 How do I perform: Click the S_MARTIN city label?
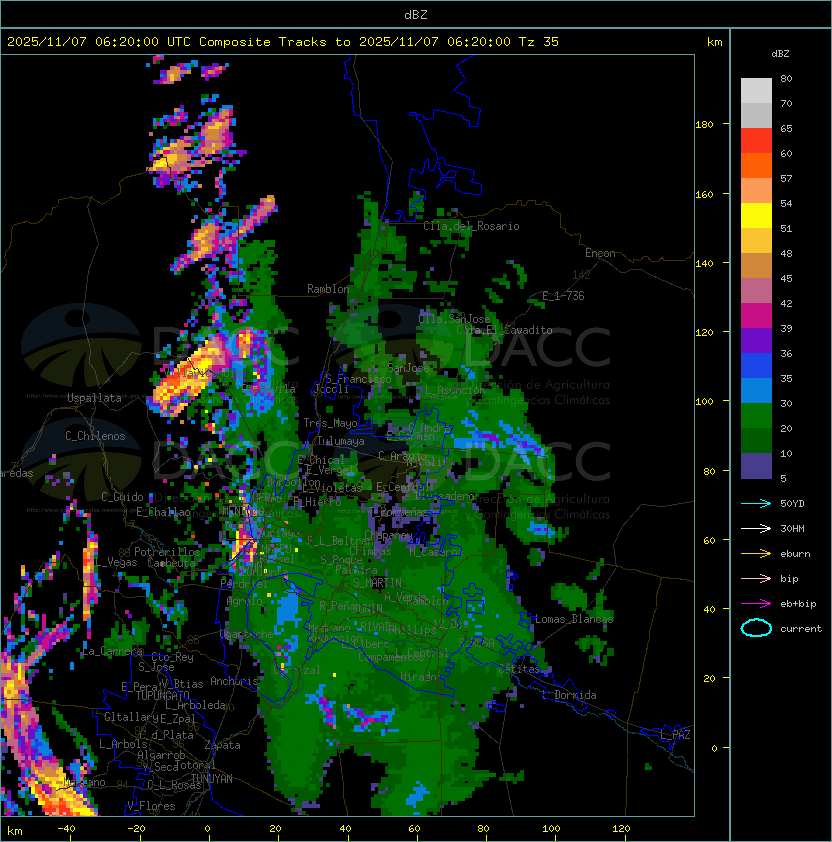click(377, 583)
